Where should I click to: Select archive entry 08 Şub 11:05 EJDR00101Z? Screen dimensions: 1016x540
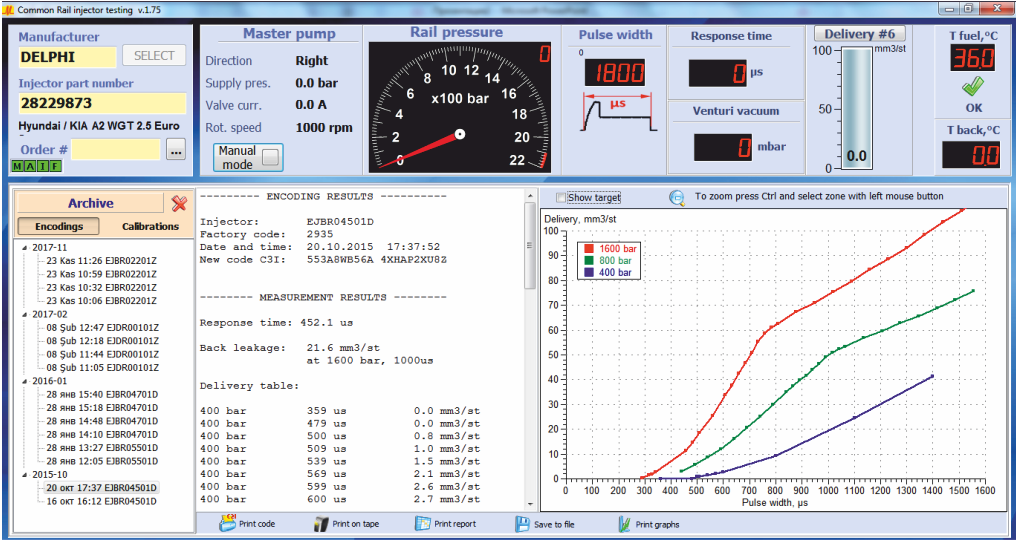[x=102, y=368]
